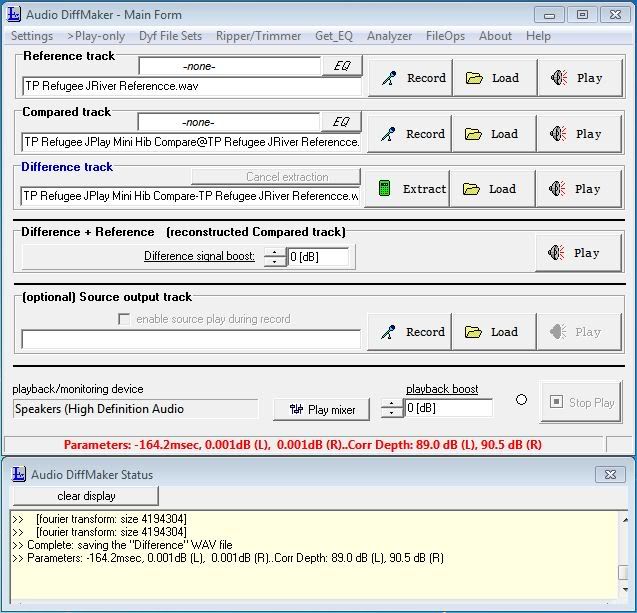
Task: Open the Dyf File Sets menu
Action: [170, 36]
